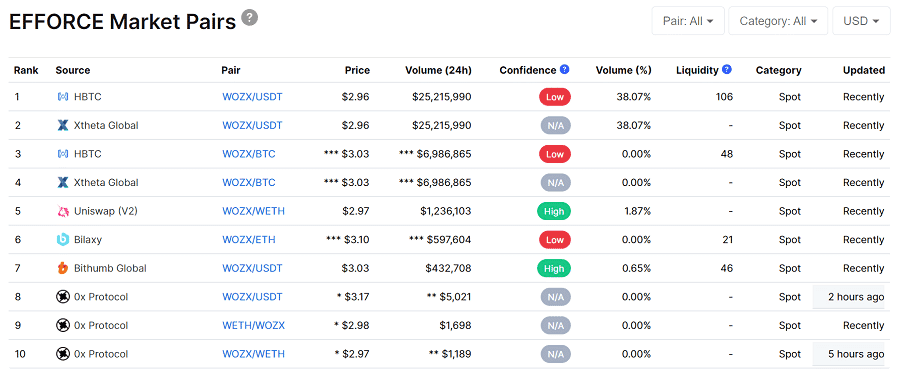900x375 pixels.
Task: Open WOZX/USDT pair link in rank 2
Action: (x=253, y=125)
